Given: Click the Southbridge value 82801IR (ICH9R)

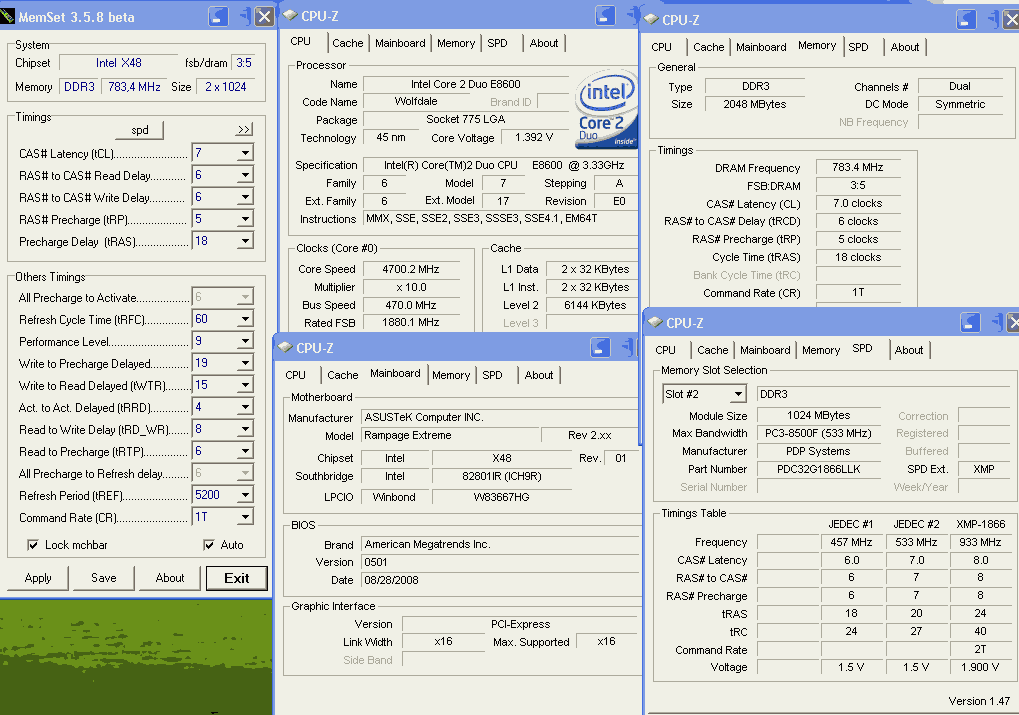Looking at the screenshot, I should click(x=502, y=476).
